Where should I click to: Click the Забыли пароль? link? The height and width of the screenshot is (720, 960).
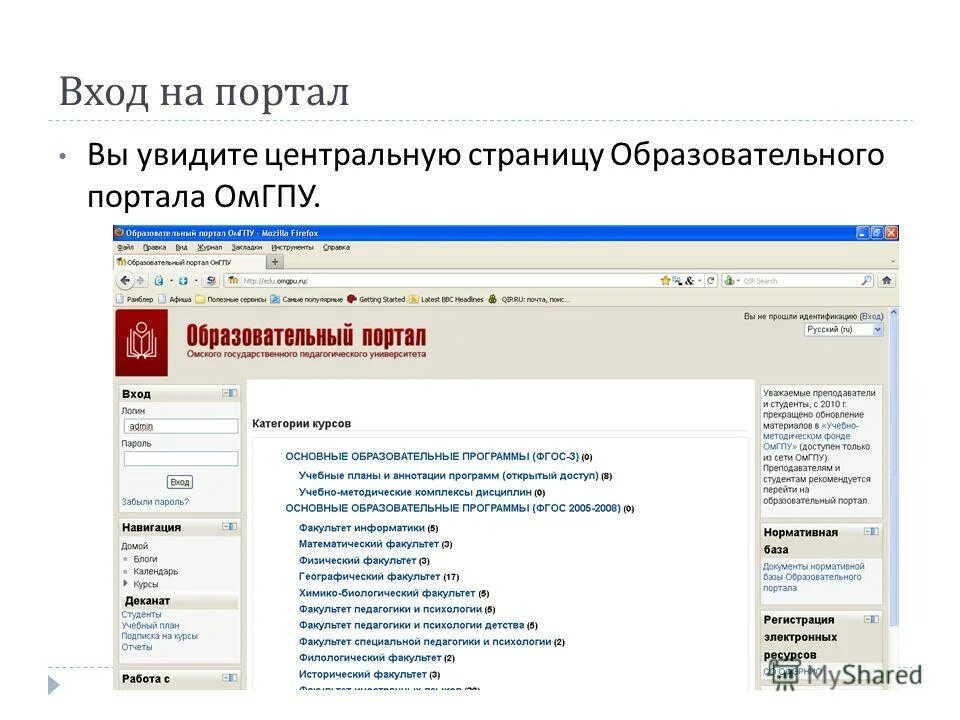click(155, 501)
